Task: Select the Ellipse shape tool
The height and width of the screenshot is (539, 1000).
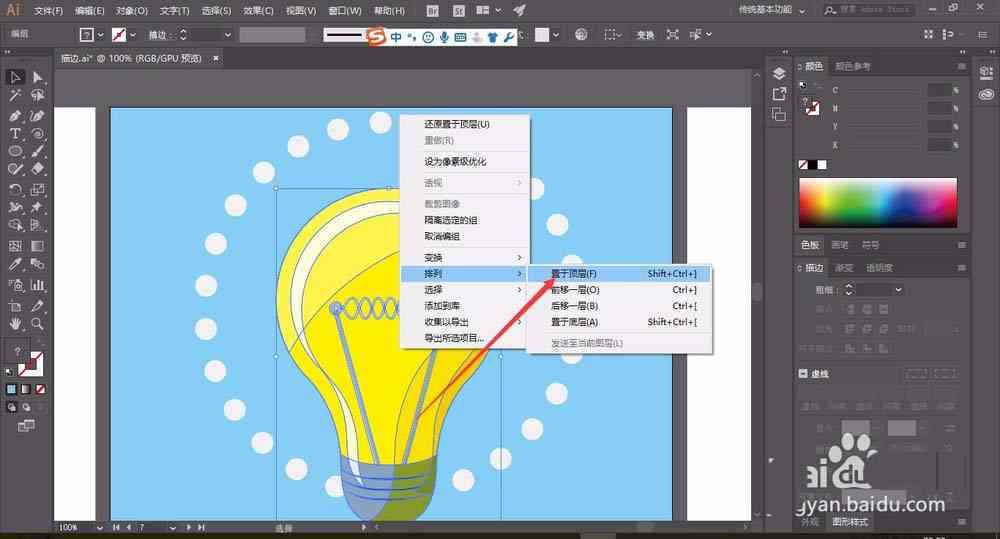Action: [15, 151]
